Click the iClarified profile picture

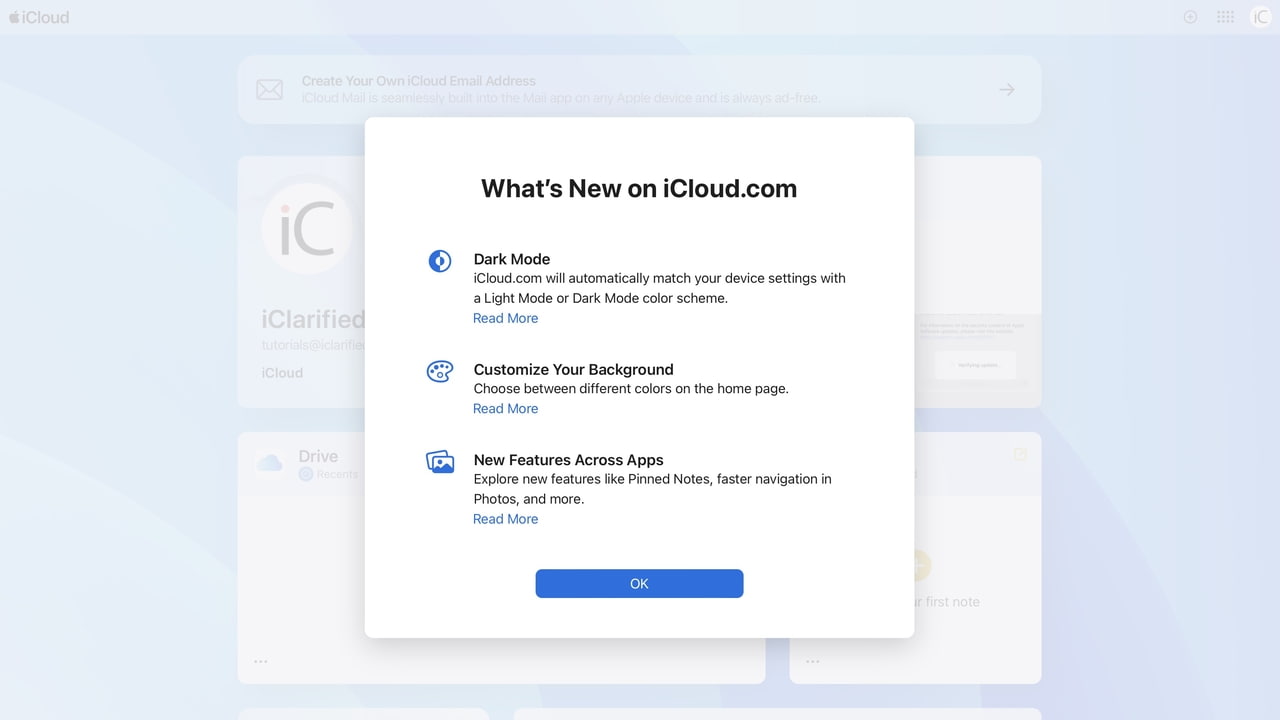pos(307,227)
